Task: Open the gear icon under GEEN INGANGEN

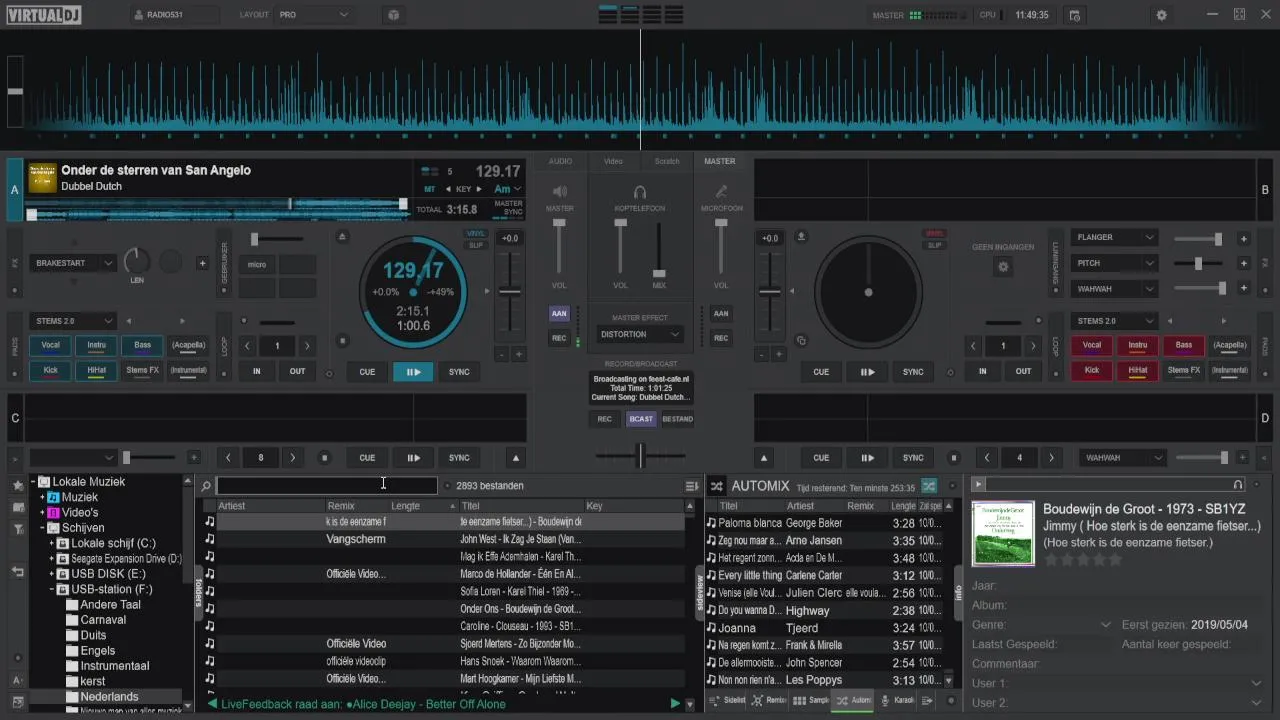Action: [x=1003, y=266]
